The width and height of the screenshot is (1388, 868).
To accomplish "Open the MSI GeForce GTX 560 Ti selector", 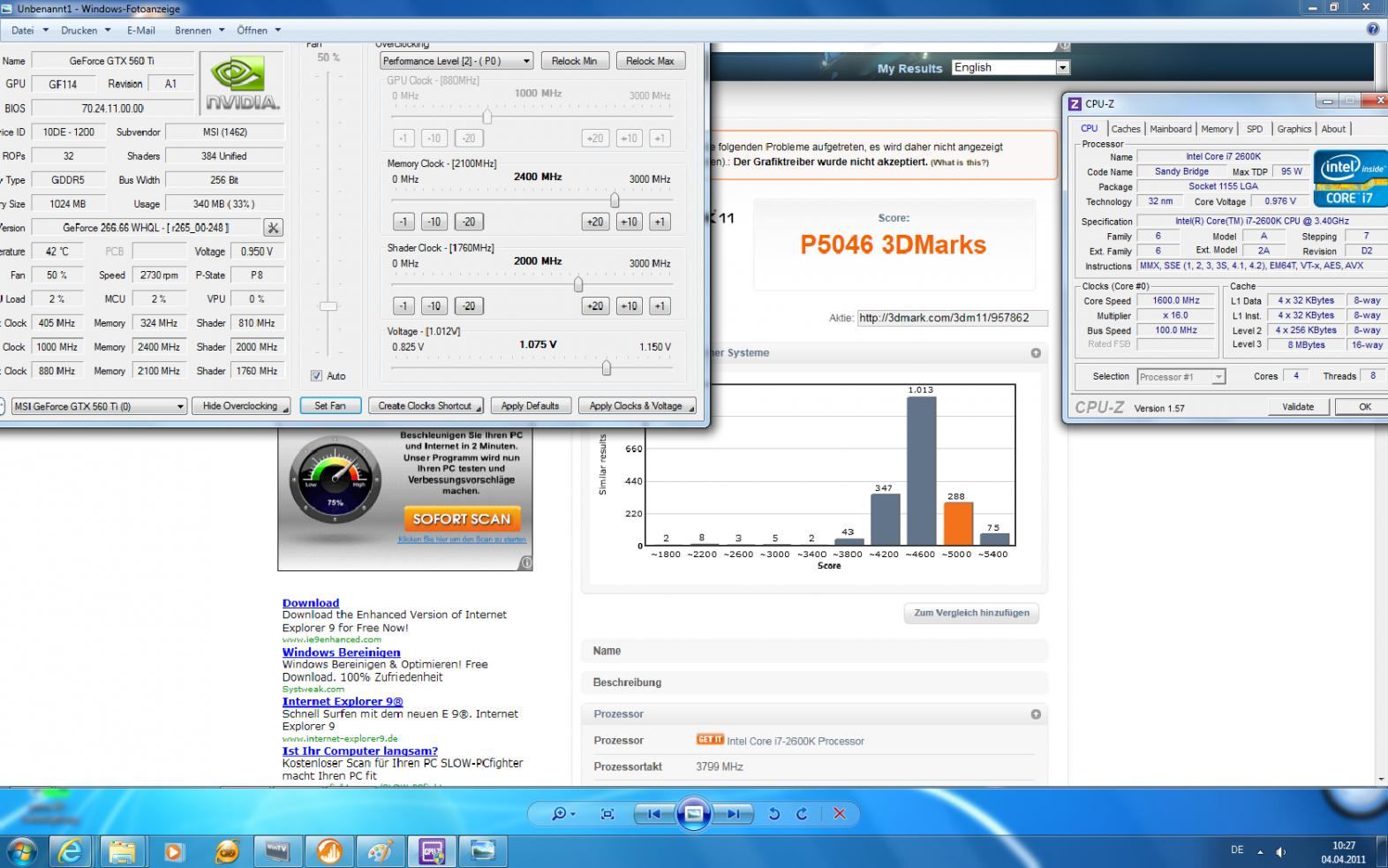I will [x=99, y=406].
